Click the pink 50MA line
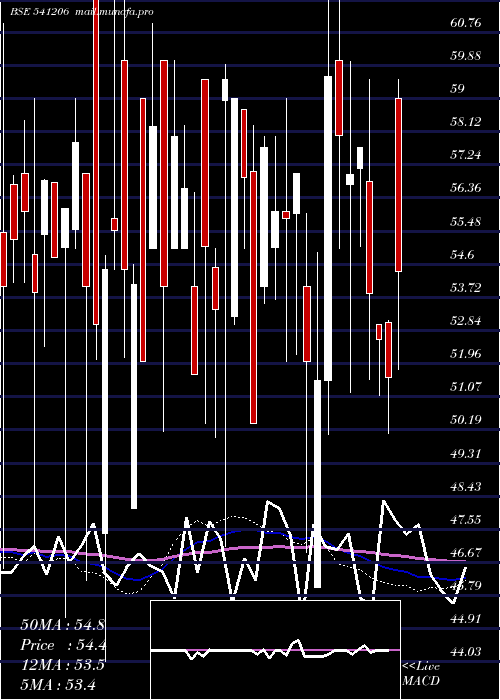500x700 pixels. click(232, 549)
